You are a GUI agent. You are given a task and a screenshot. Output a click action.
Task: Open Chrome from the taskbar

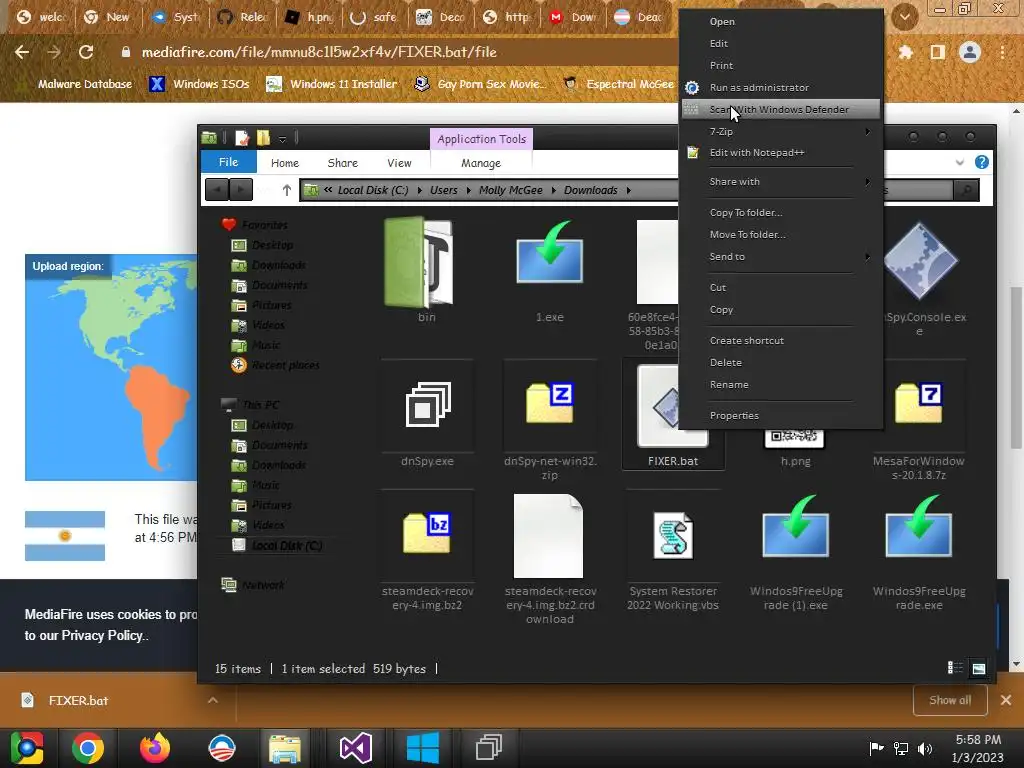88,748
